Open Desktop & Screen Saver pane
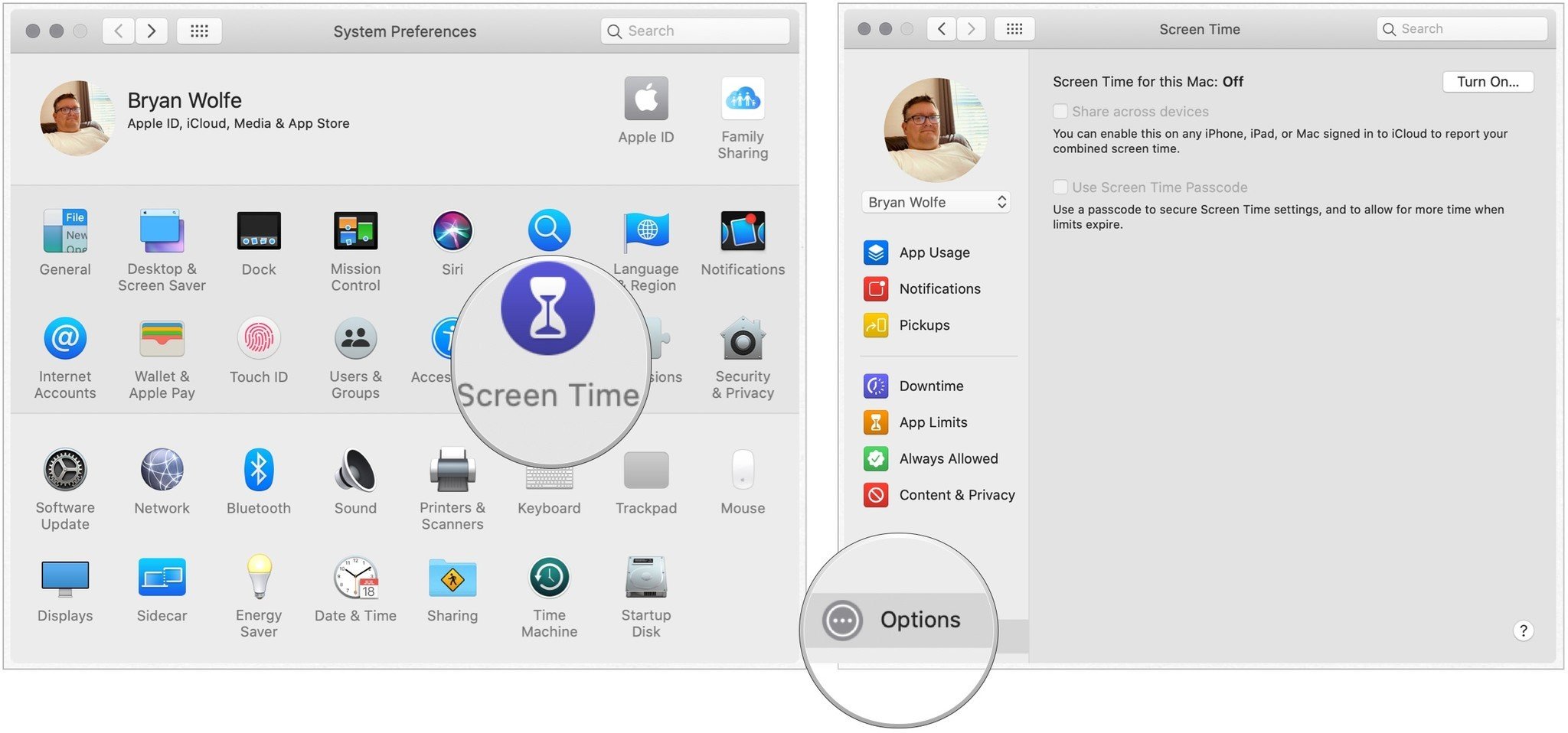The height and width of the screenshot is (733, 1568). click(162, 250)
